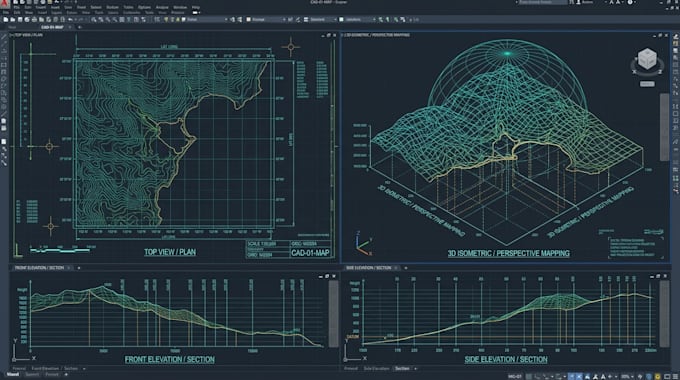Open the Analyze menu
The image size is (680, 380).
[x=162, y=7]
